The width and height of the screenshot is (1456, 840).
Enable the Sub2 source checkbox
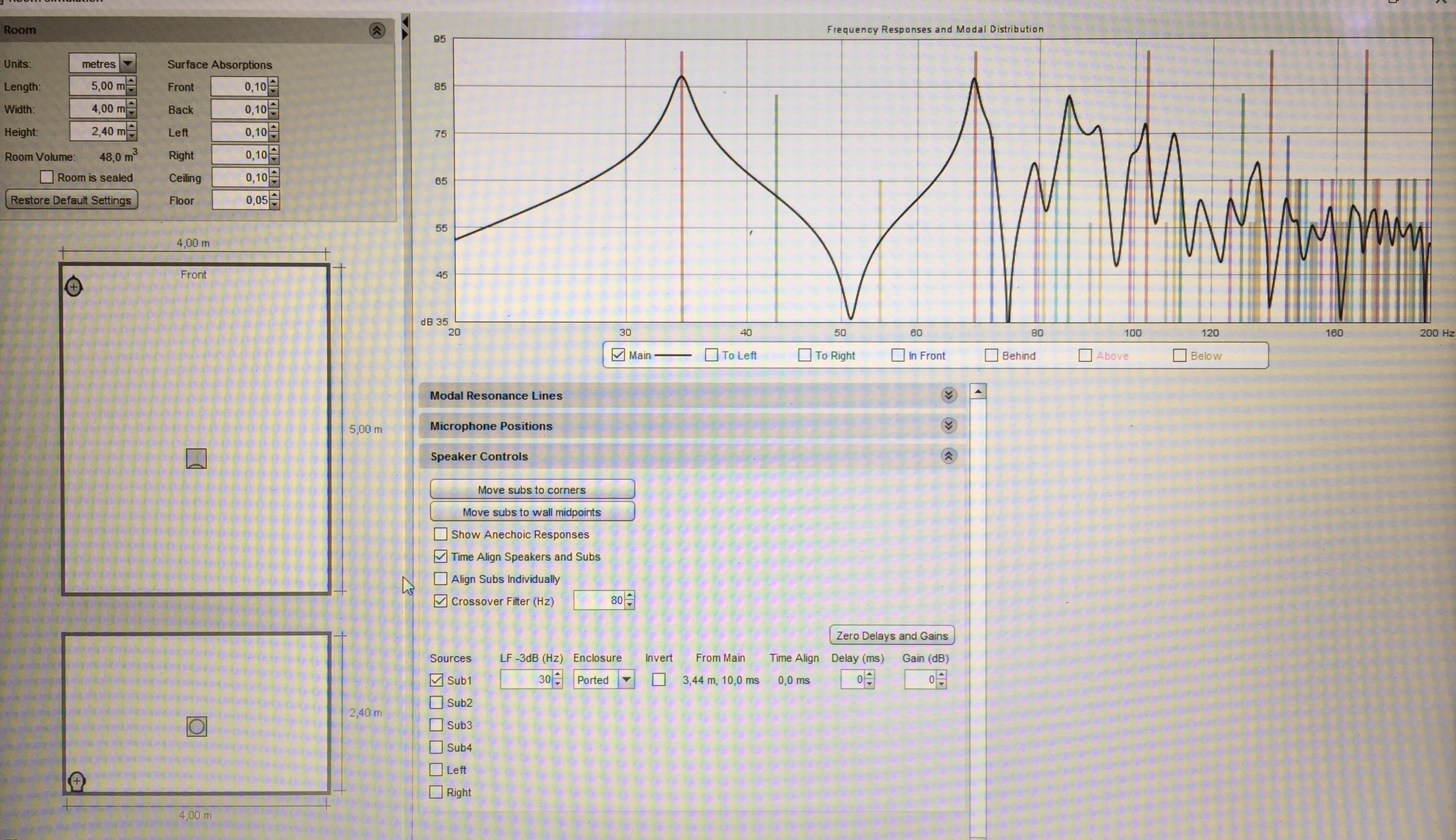pos(437,702)
